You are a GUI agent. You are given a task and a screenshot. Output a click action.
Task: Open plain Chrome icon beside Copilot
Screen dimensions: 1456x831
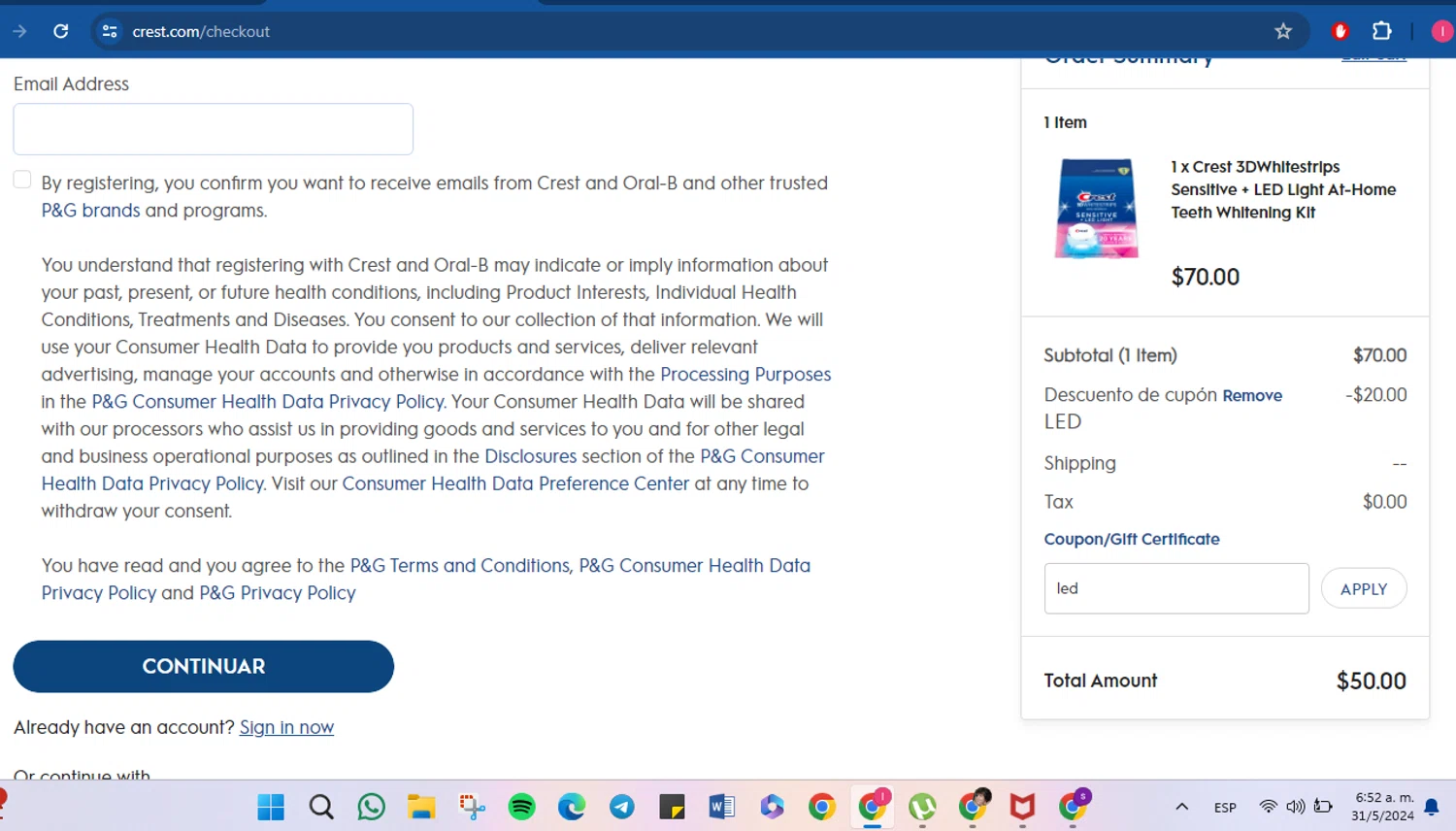822,807
